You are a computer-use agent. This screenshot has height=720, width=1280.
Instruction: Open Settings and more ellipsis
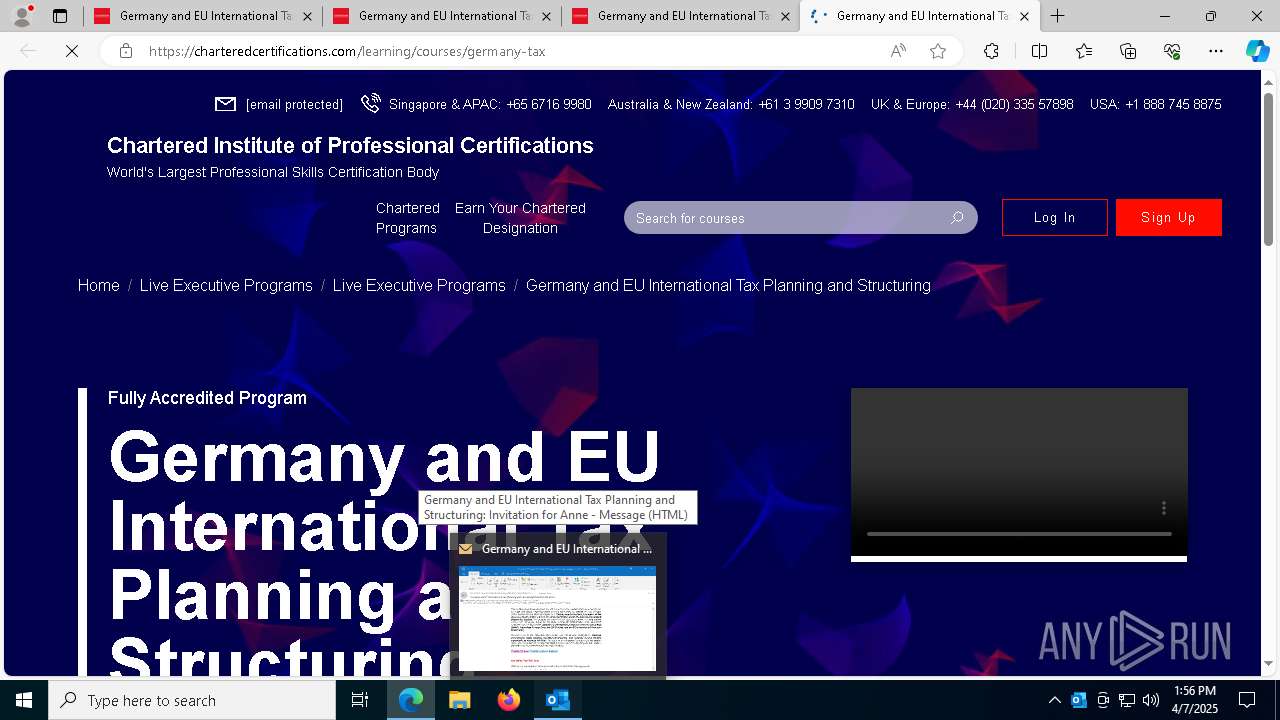coord(1216,51)
